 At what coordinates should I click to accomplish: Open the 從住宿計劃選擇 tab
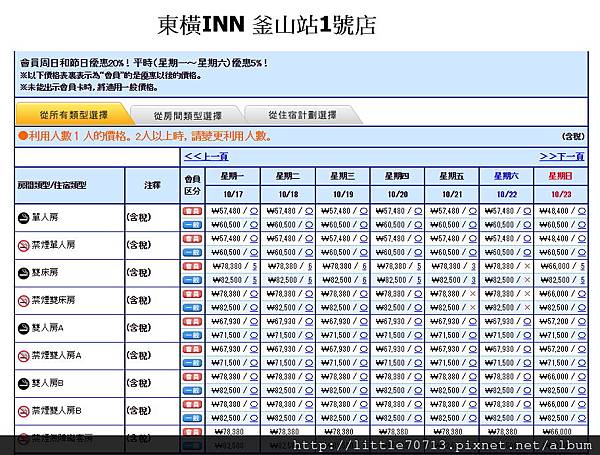pos(302,115)
